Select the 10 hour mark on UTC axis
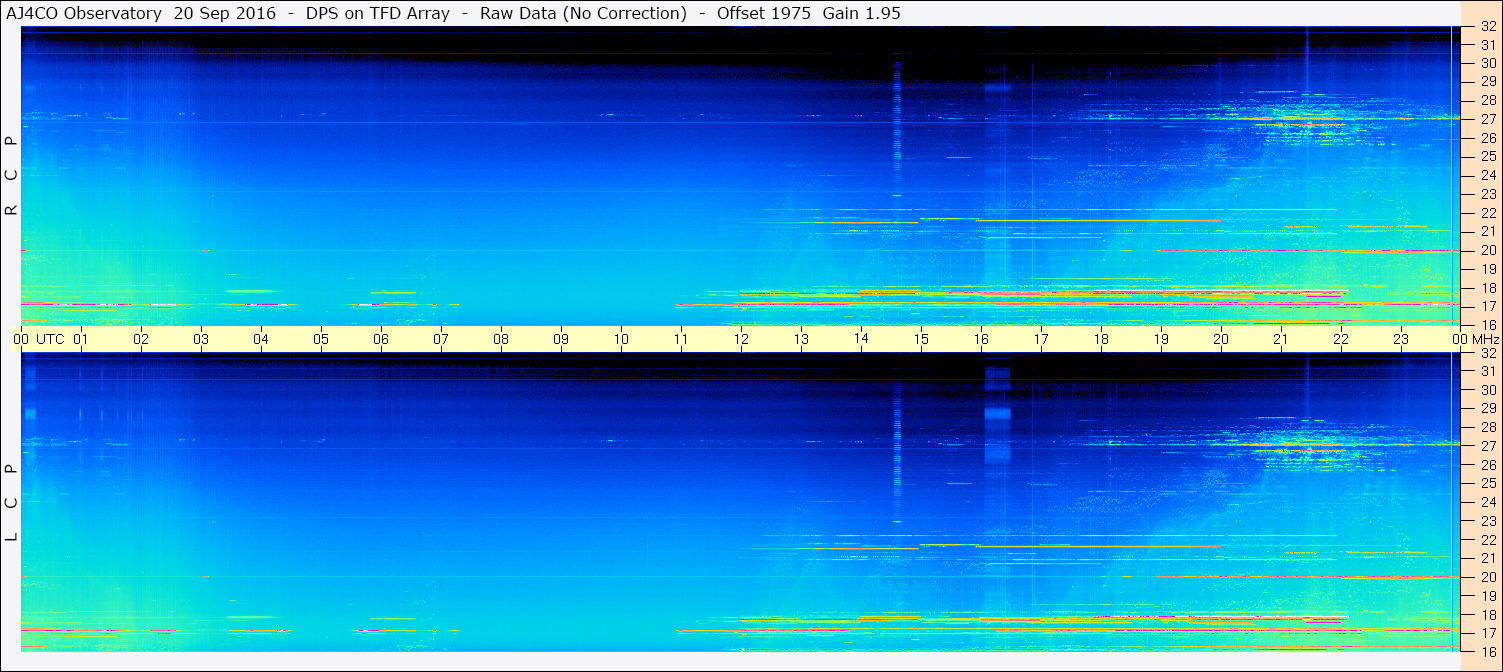Screen dimensions: 1503x672 tap(621, 339)
